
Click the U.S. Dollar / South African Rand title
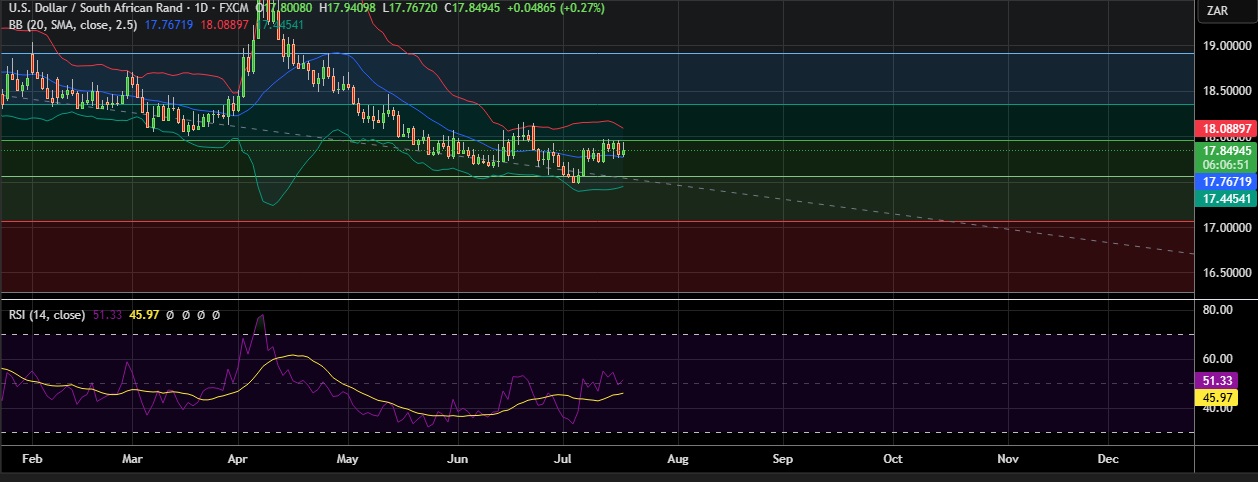(x=96, y=7)
